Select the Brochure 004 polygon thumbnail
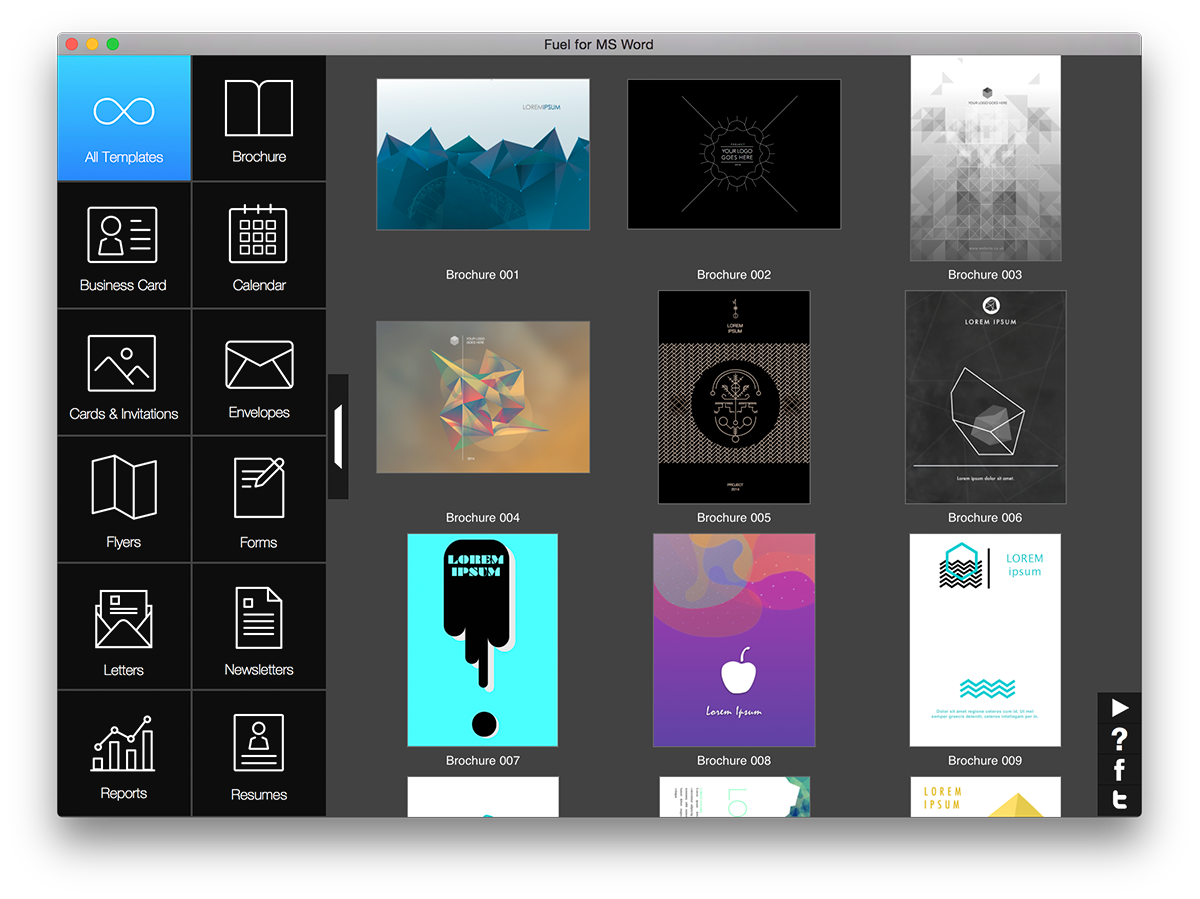 (483, 397)
